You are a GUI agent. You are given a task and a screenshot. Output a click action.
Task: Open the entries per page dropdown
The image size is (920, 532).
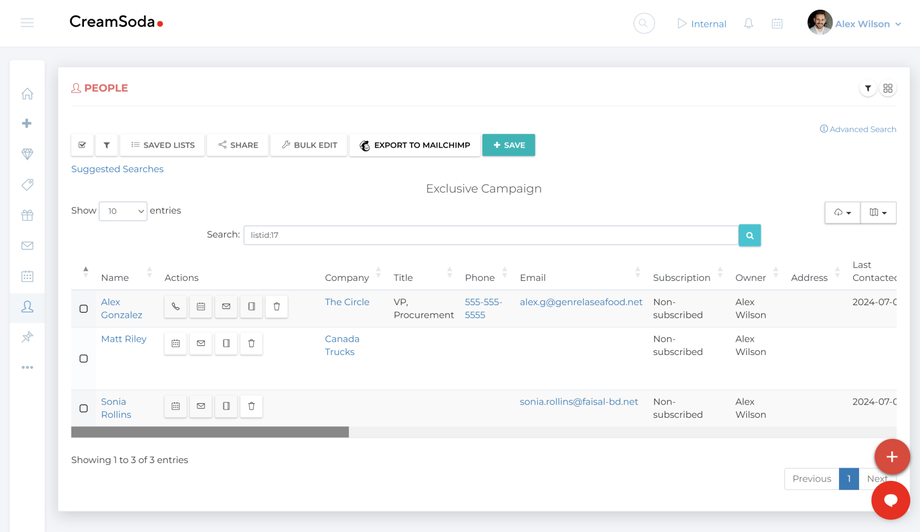point(123,211)
